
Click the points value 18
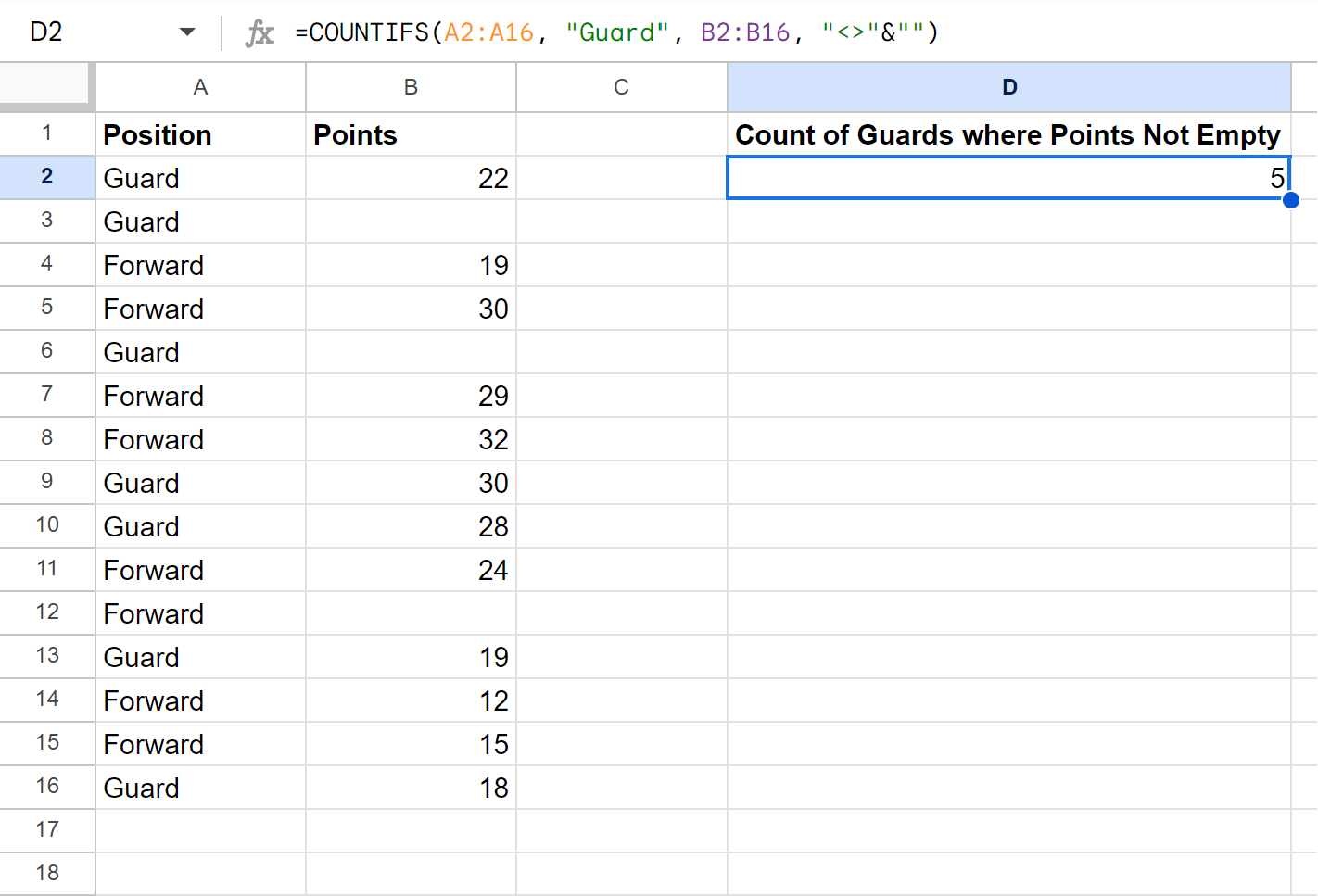click(411, 788)
